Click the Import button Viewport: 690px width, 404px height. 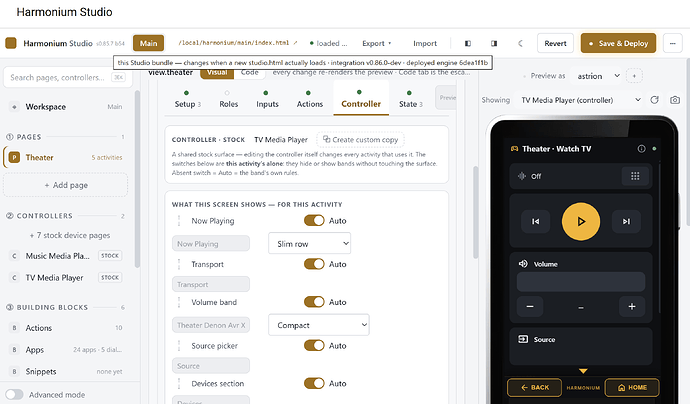coord(425,43)
